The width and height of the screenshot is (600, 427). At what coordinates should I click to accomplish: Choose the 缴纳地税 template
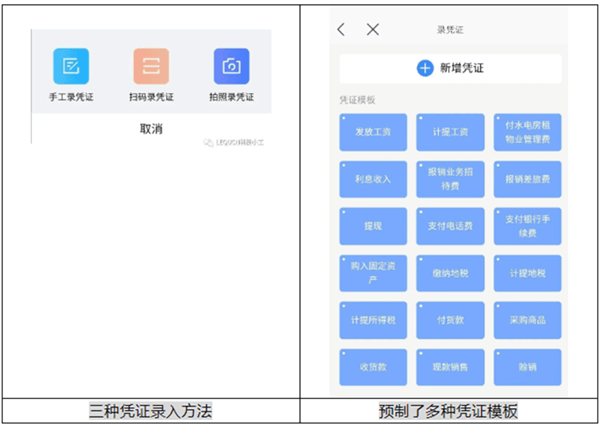coord(450,273)
